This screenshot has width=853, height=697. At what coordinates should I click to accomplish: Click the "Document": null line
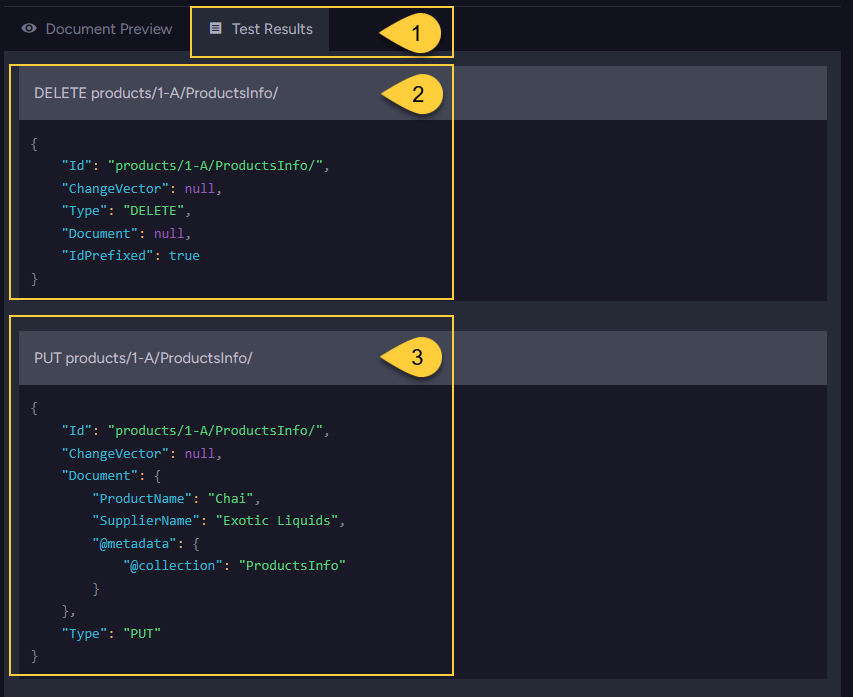click(x=126, y=233)
